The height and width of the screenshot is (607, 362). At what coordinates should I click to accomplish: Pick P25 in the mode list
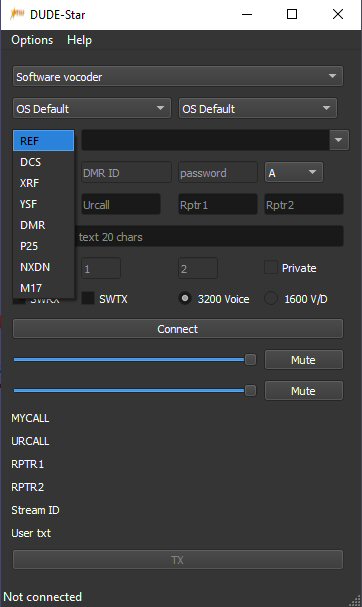pyautogui.click(x=43, y=246)
